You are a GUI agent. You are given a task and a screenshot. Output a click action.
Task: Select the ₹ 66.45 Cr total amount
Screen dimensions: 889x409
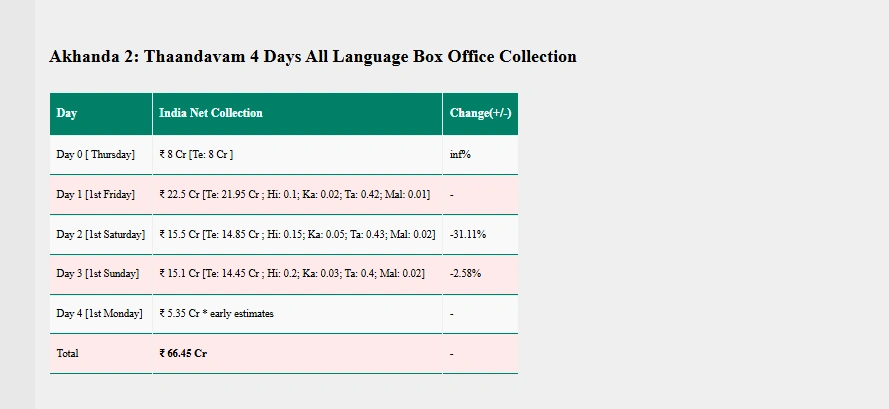[183, 354]
